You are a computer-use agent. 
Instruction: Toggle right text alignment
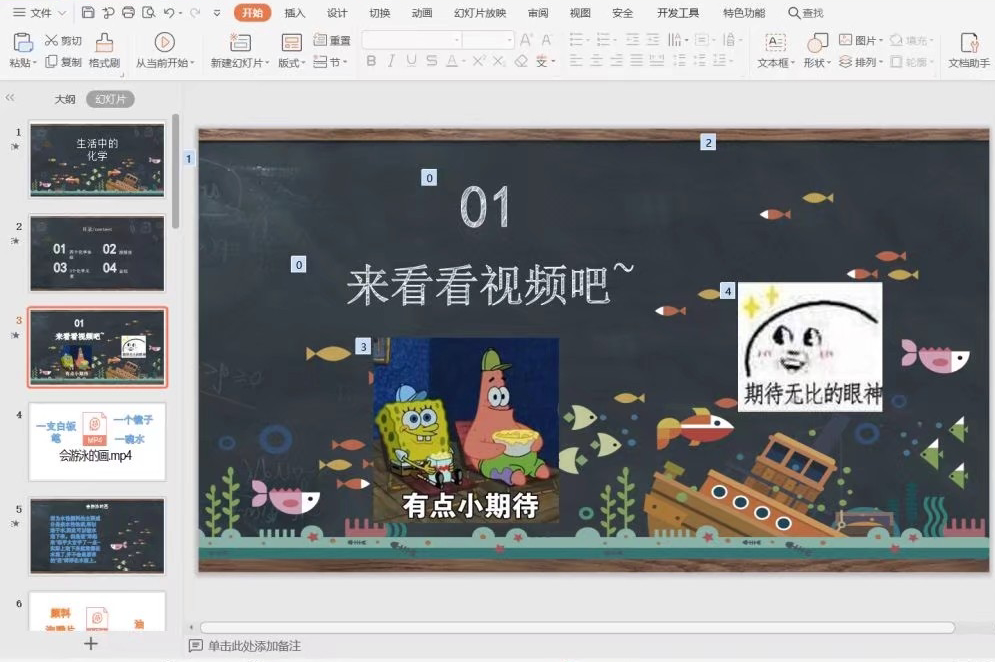tap(616, 61)
